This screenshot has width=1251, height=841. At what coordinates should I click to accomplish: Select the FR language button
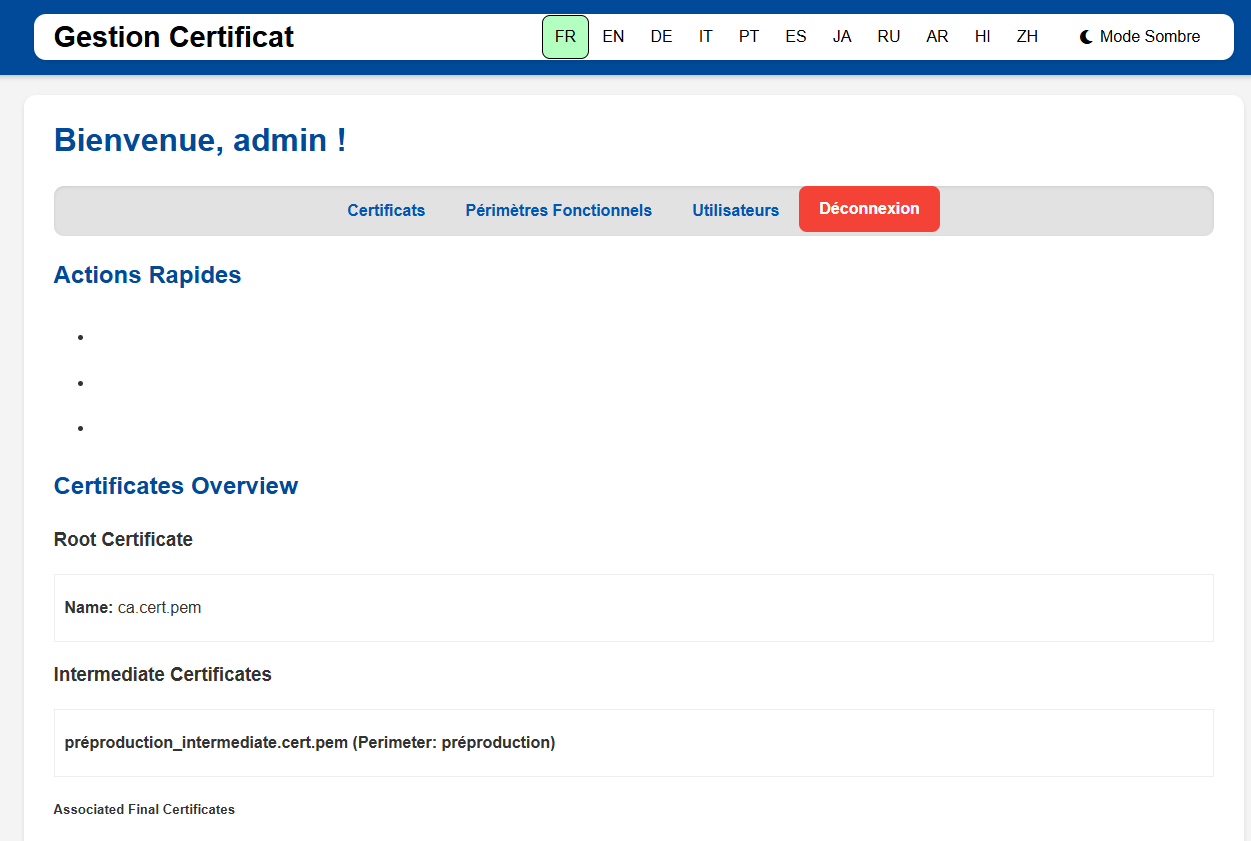(565, 37)
